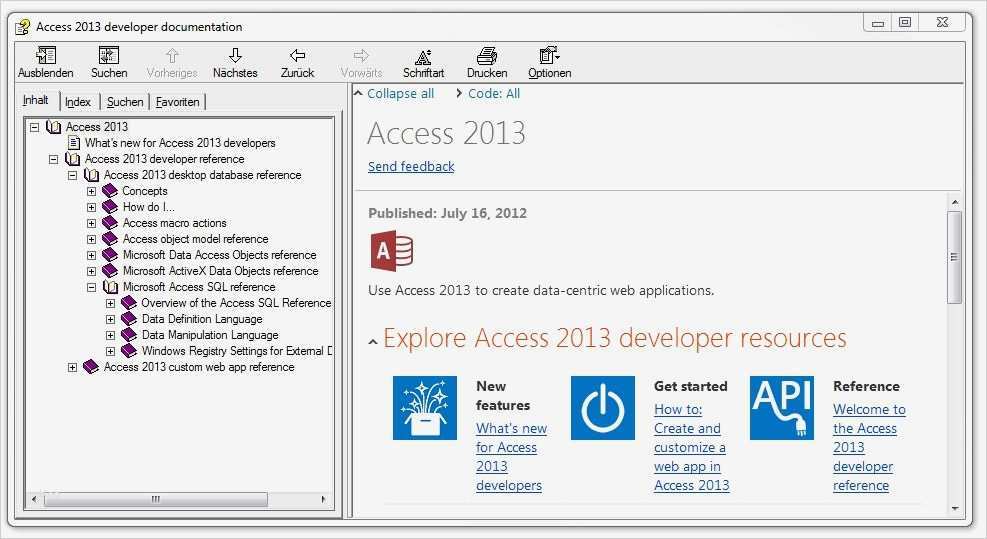Click the Access 2013 open book root icon

[x=54, y=127]
